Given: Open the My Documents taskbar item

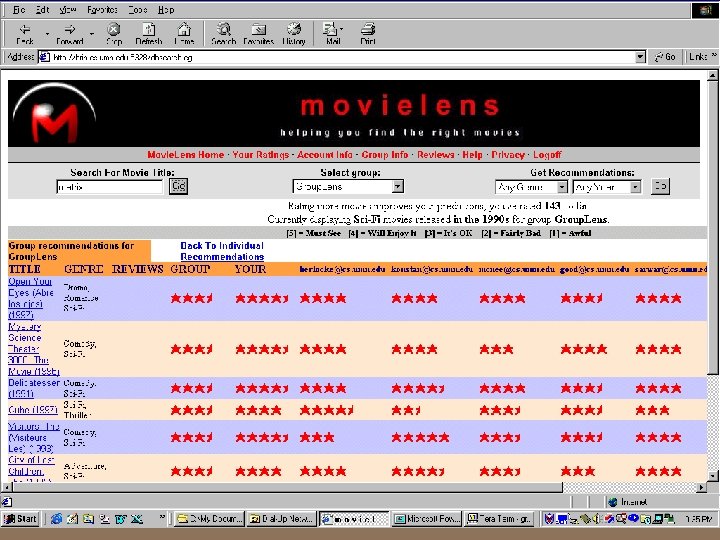Looking at the screenshot, I should click(209, 519).
